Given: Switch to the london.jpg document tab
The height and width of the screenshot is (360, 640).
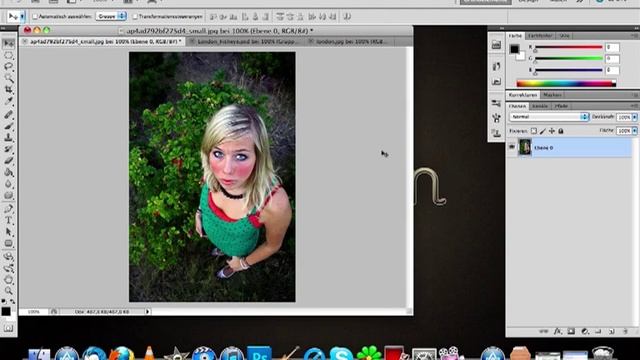Looking at the screenshot, I should coord(351,42).
